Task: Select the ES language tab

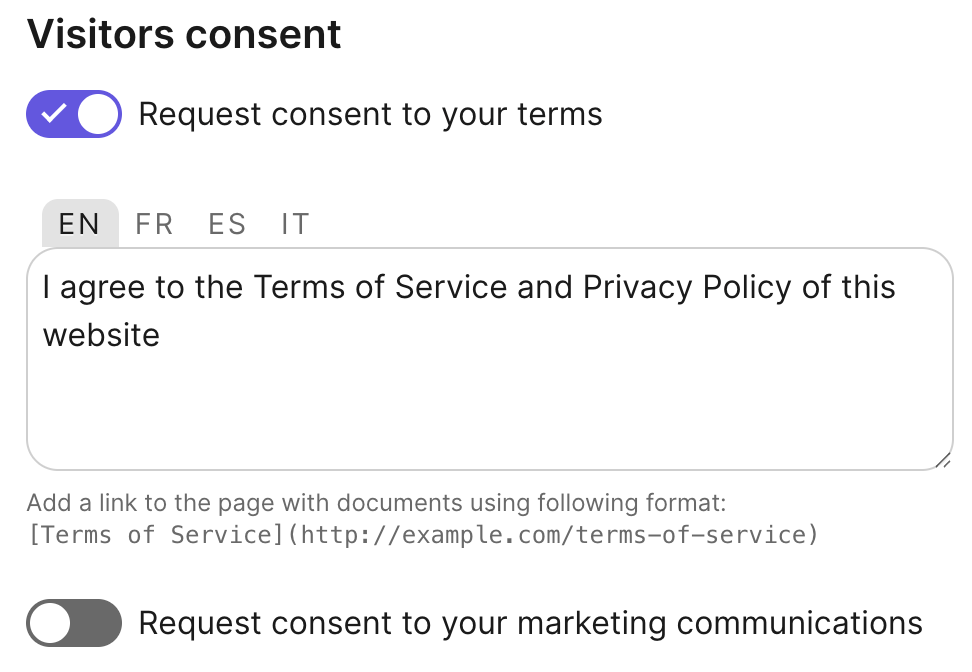Action: pos(227,224)
